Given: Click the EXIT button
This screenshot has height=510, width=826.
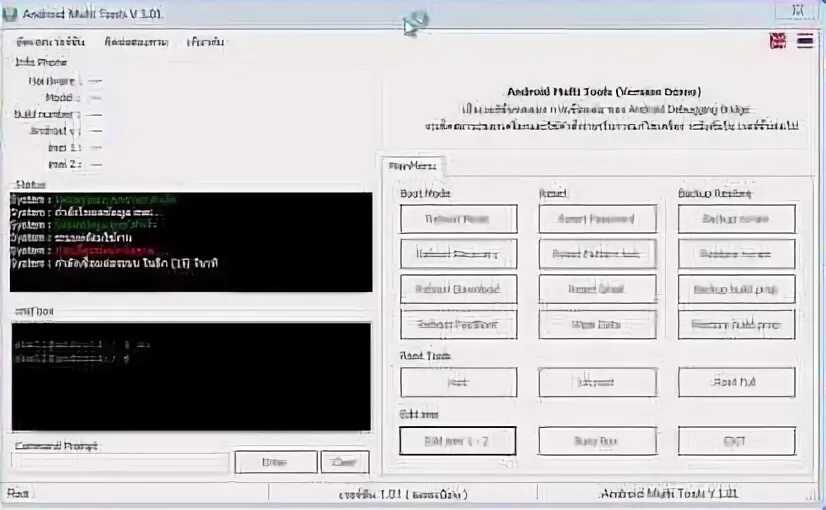Looking at the screenshot, I should pyautogui.click(x=736, y=441).
